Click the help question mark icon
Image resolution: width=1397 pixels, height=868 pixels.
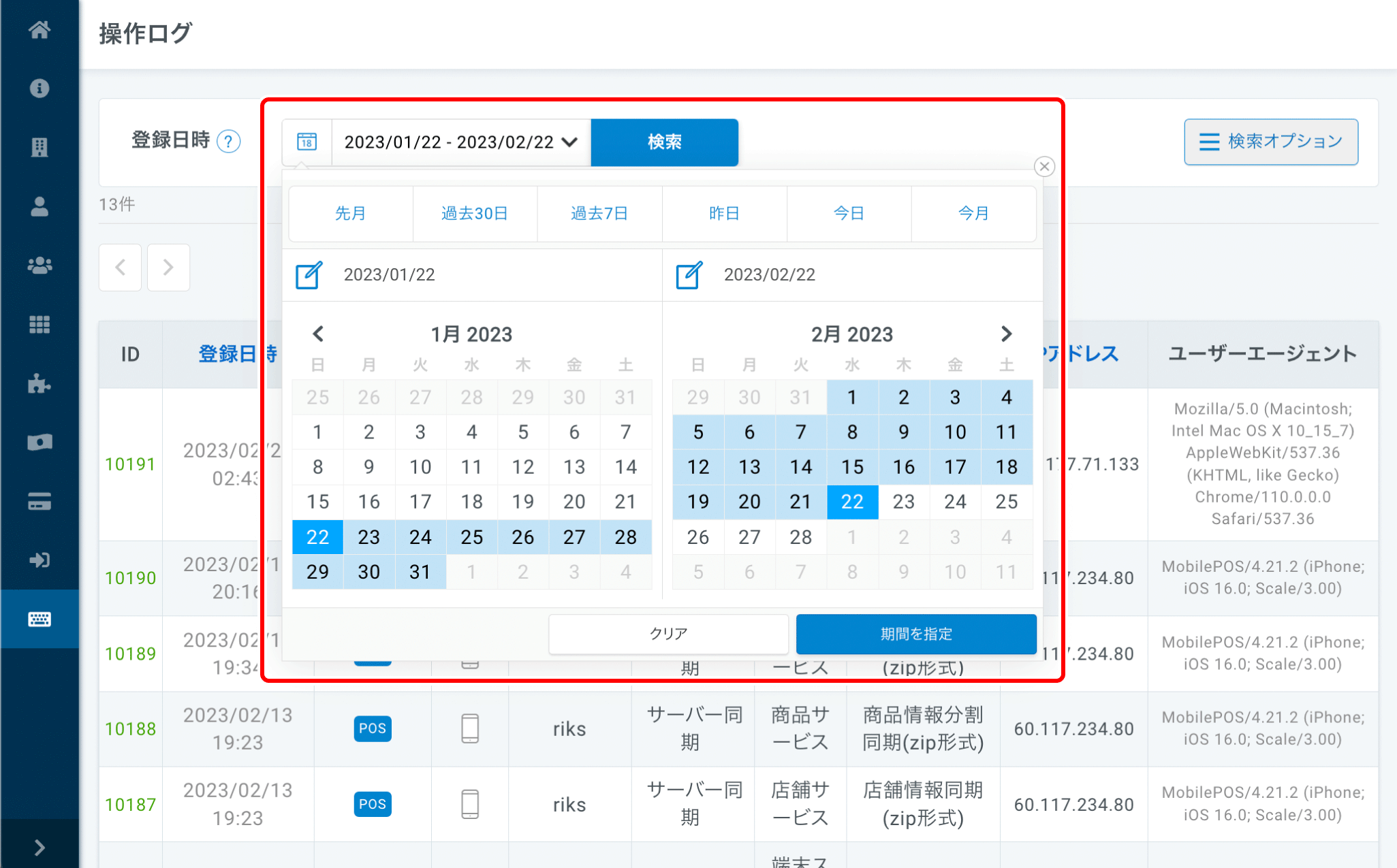tap(228, 142)
